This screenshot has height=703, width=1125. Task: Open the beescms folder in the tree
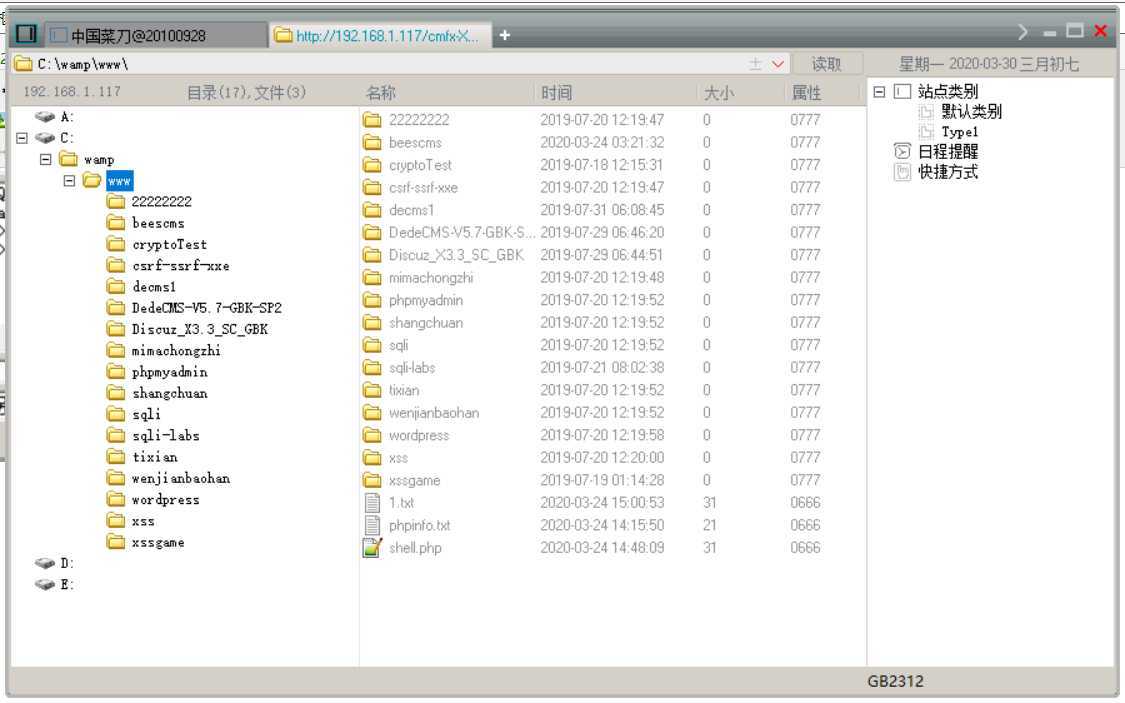(158, 223)
